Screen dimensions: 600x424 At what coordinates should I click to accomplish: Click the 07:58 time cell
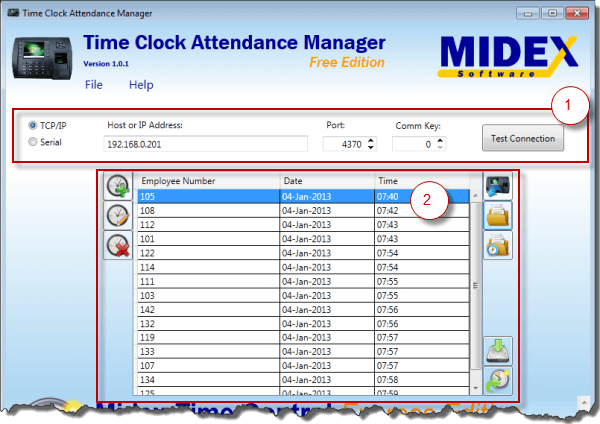(x=422, y=380)
